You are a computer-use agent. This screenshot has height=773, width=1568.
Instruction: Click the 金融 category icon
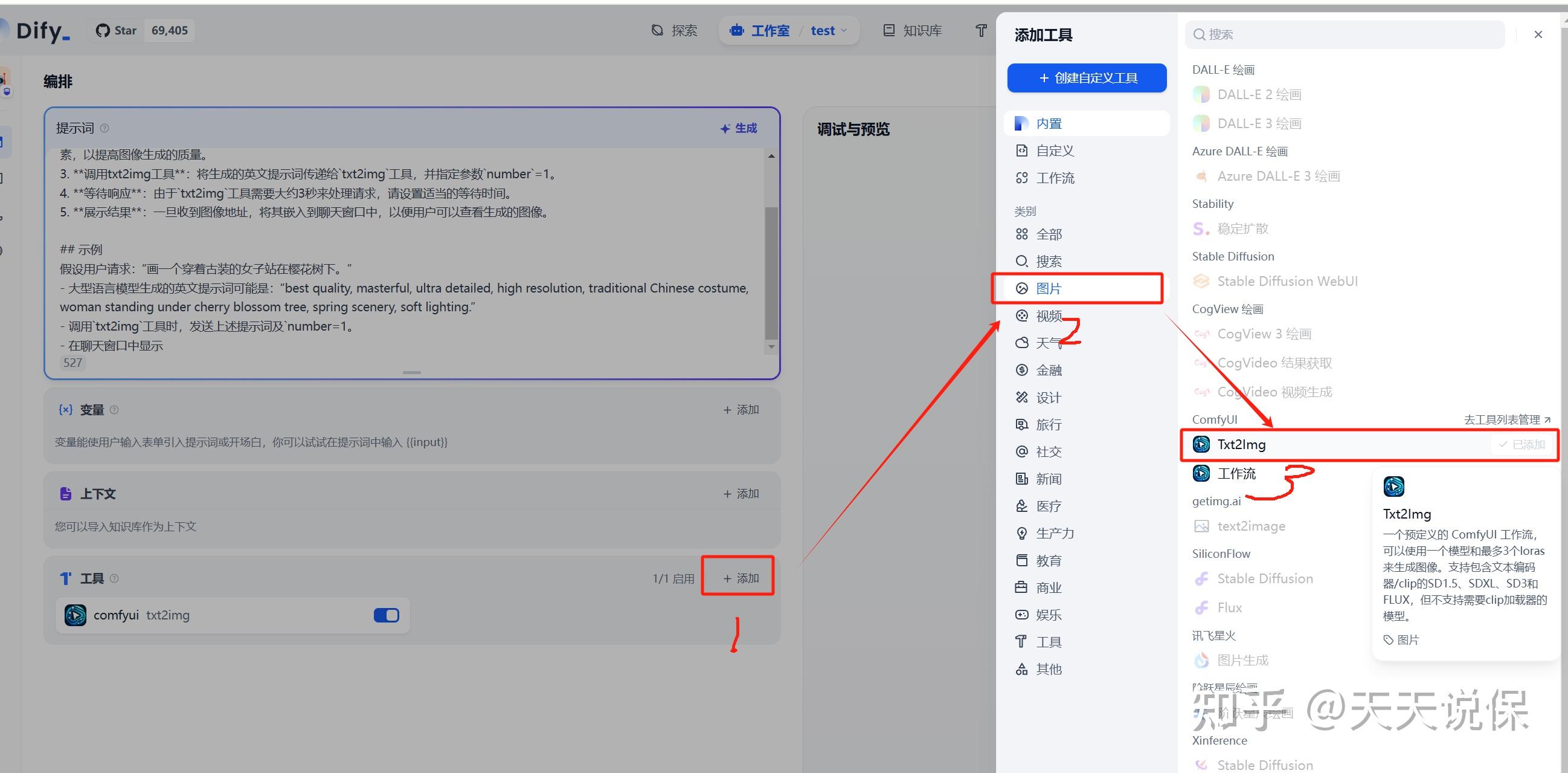click(x=1022, y=370)
